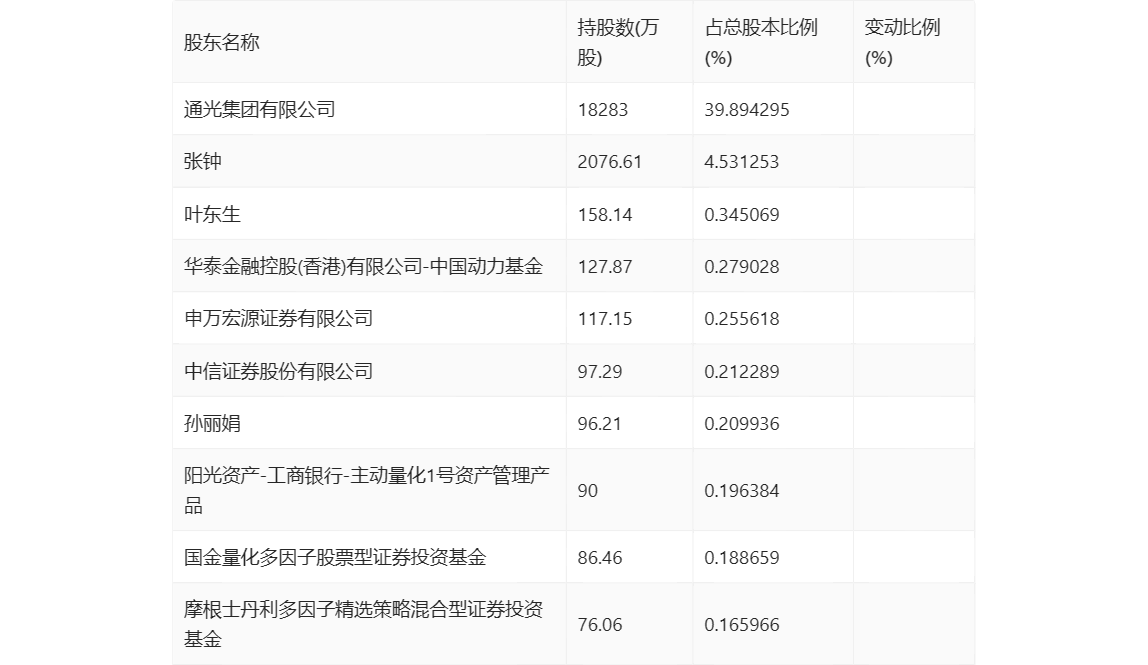Click the percentage 0.255618
Screen dimensions: 1148x665
(x=742, y=319)
